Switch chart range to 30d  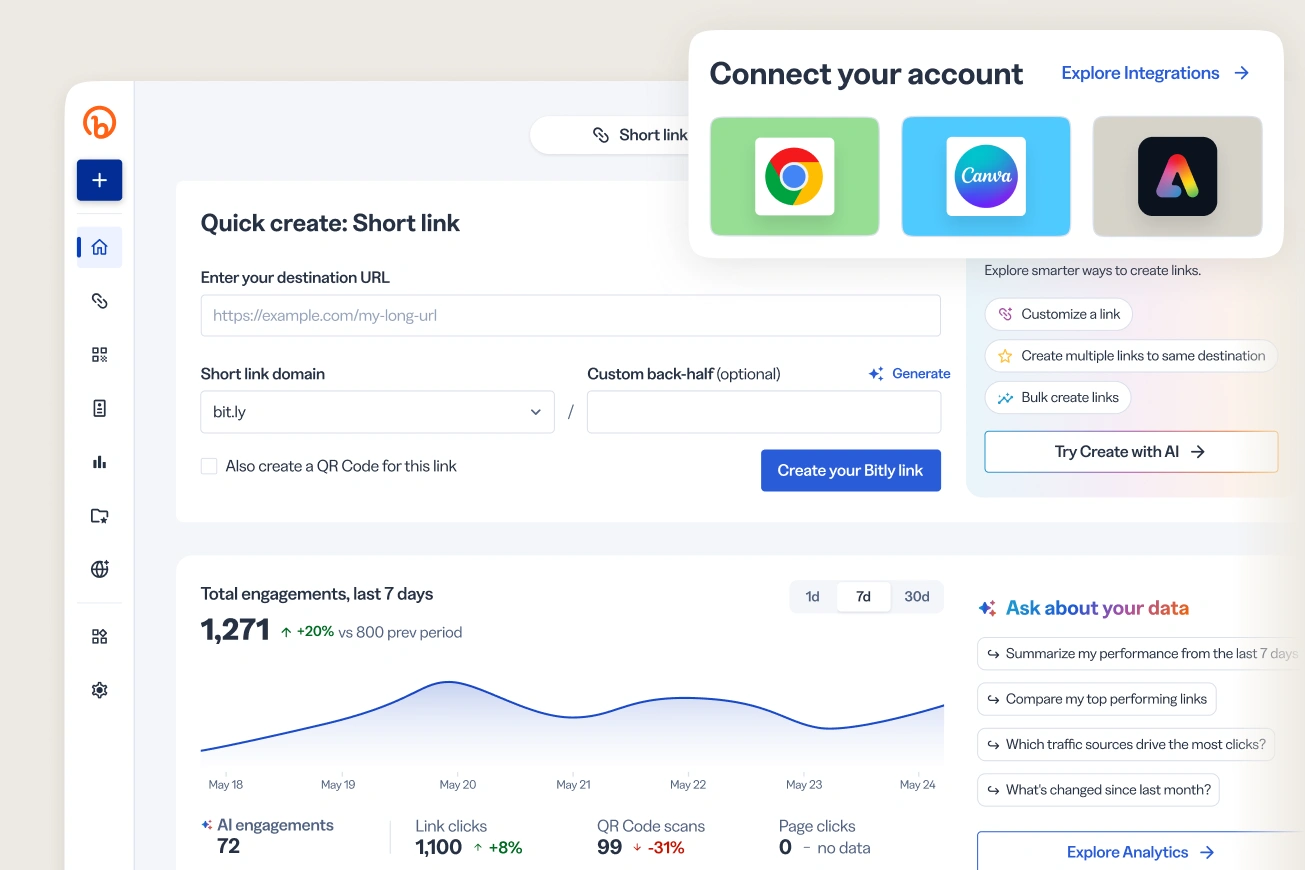click(x=917, y=597)
